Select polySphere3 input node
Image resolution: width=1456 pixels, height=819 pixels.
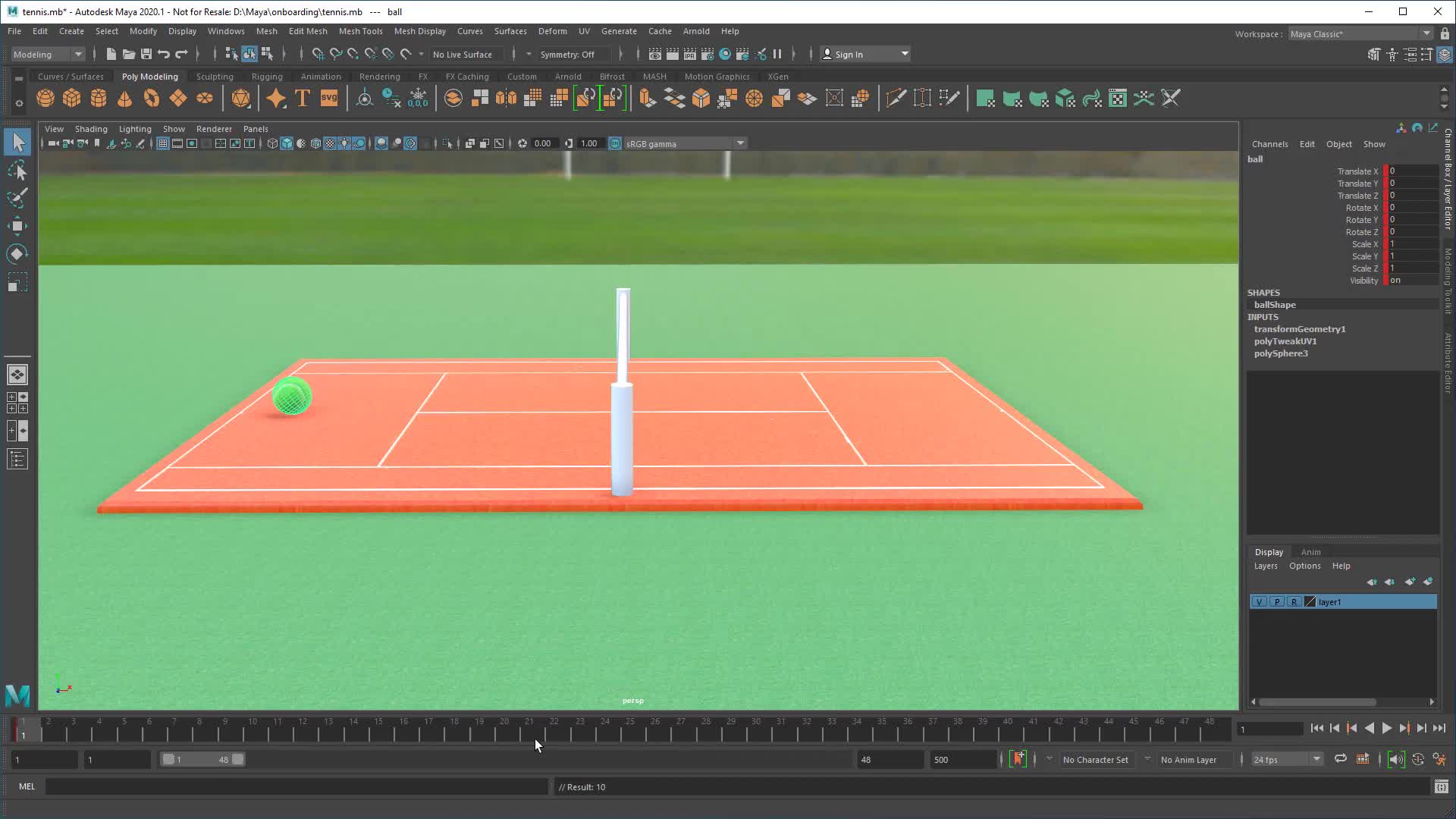click(1281, 353)
